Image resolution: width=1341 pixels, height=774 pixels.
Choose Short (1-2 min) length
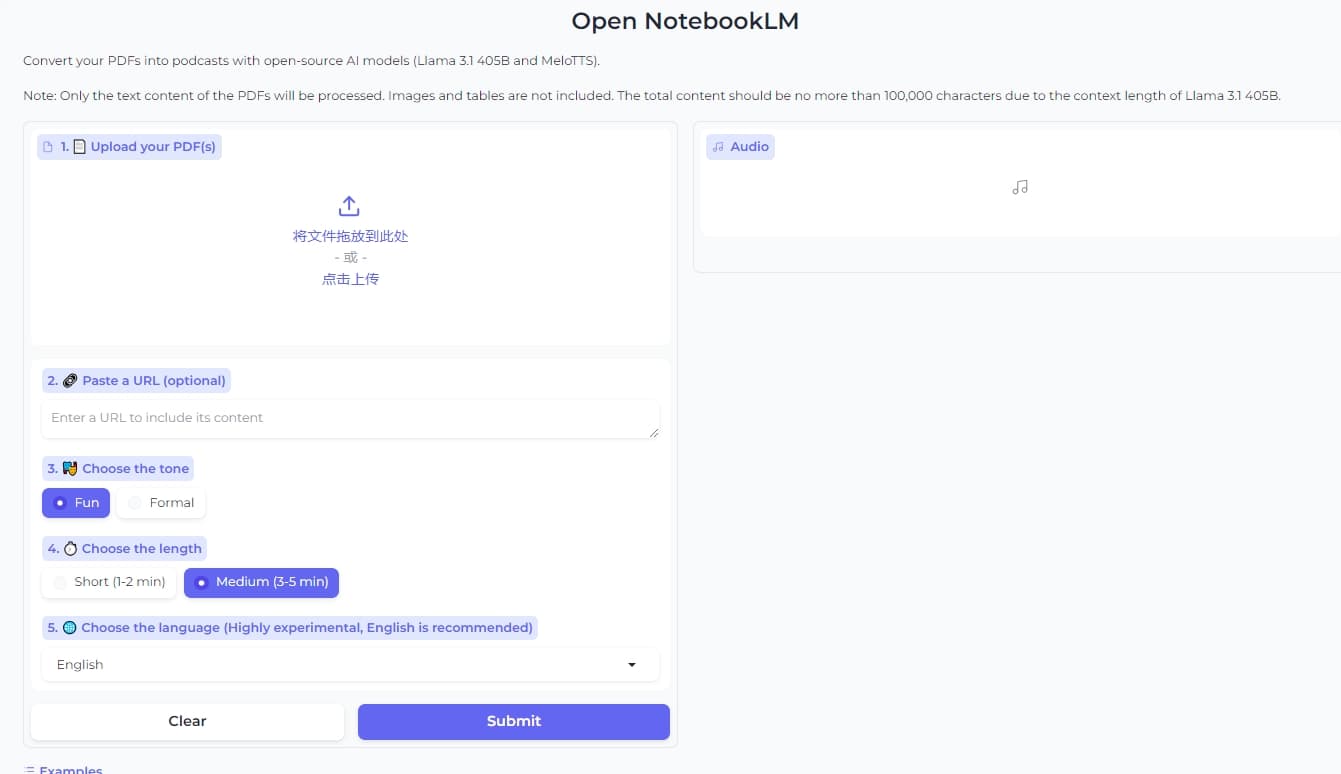point(109,582)
